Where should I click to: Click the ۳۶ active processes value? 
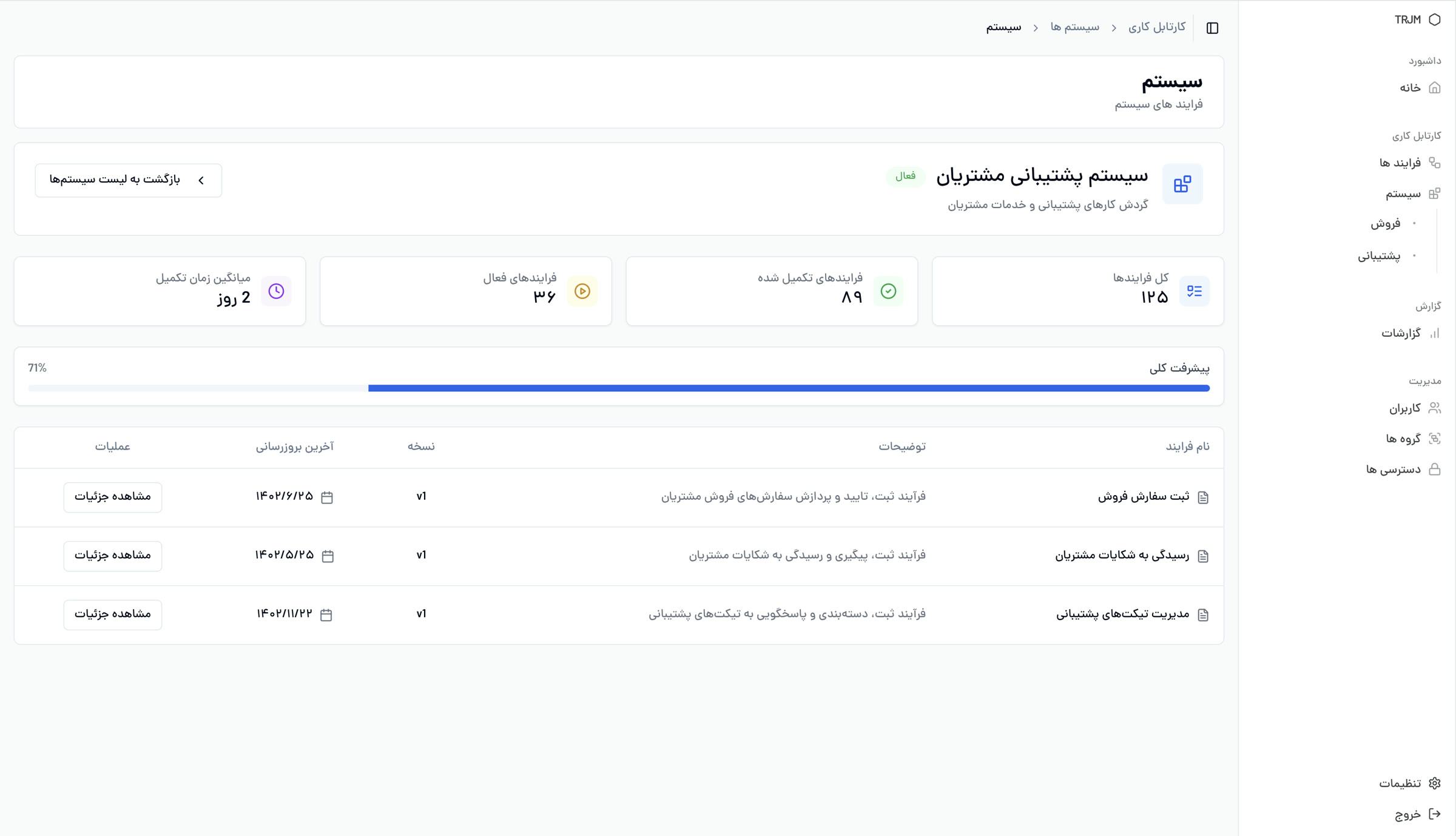pos(545,297)
